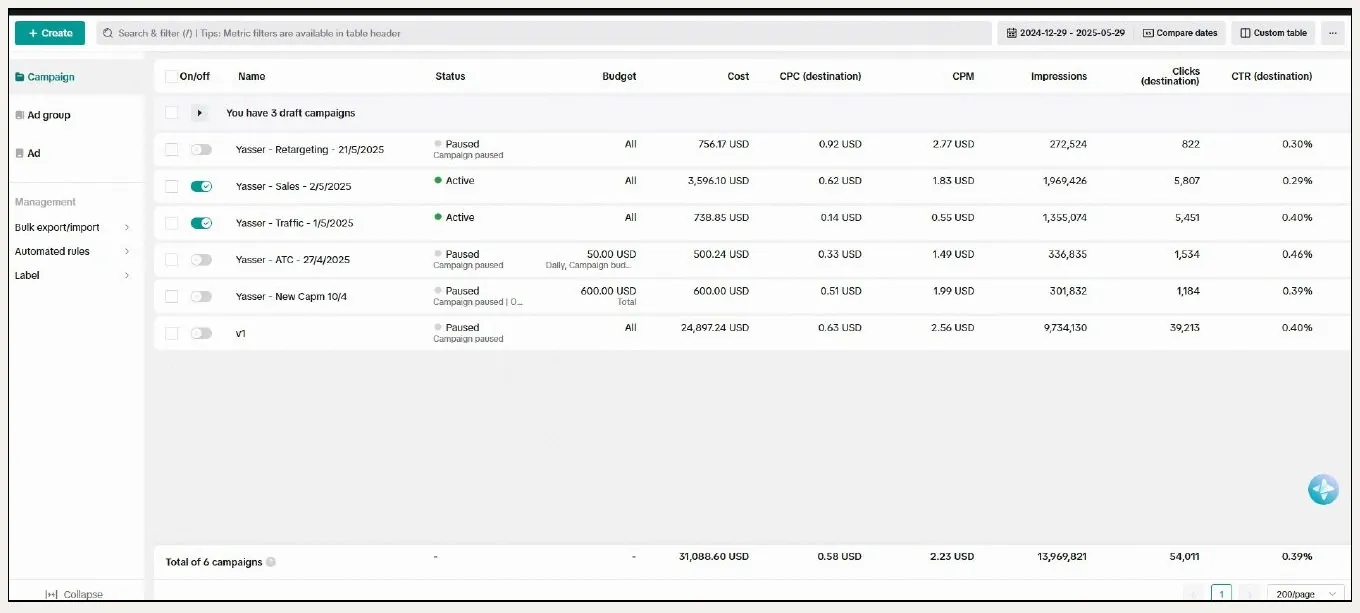Open the Yasser - Sales - 2/5/2025 campaign
1360x613 pixels.
(294, 186)
